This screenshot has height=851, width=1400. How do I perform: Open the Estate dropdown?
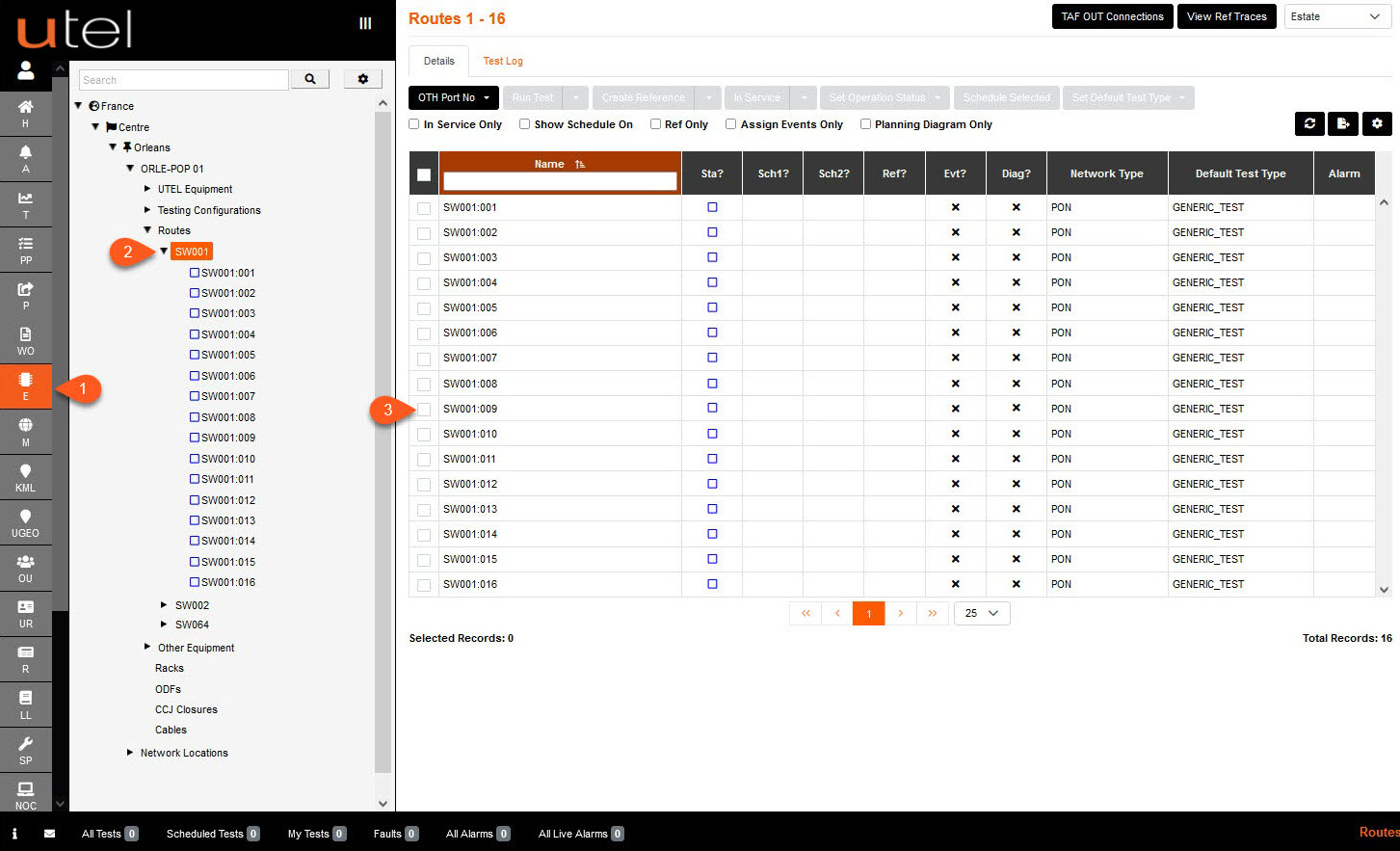click(1336, 16)
